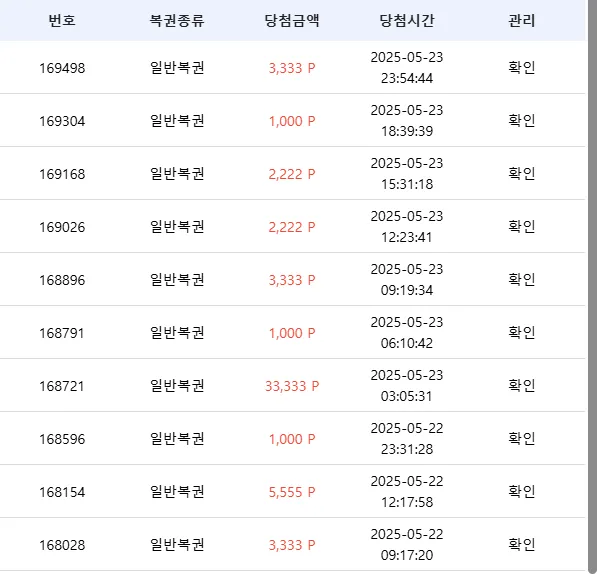Select the 5,555 P prize amount

(x=292, y=492)
